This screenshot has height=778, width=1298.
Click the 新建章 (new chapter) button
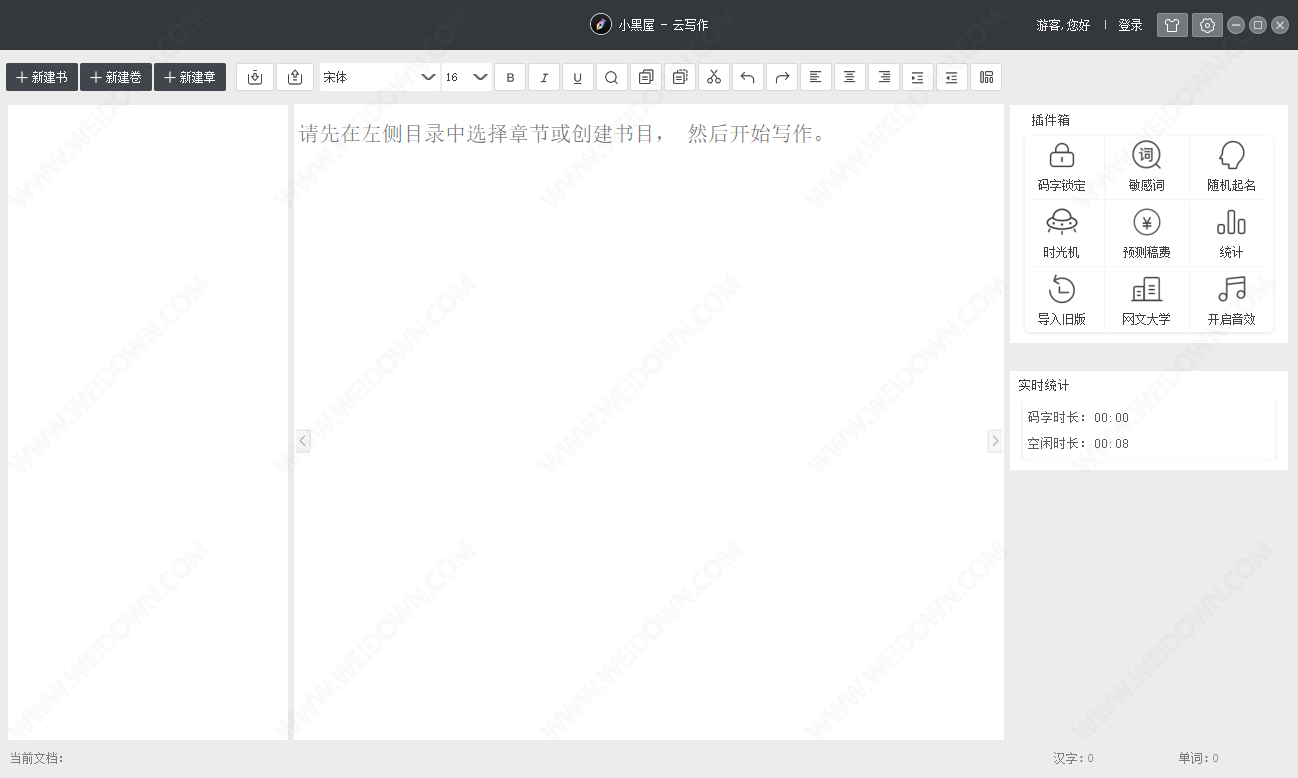pyautogui.click(x=190, y=77)
